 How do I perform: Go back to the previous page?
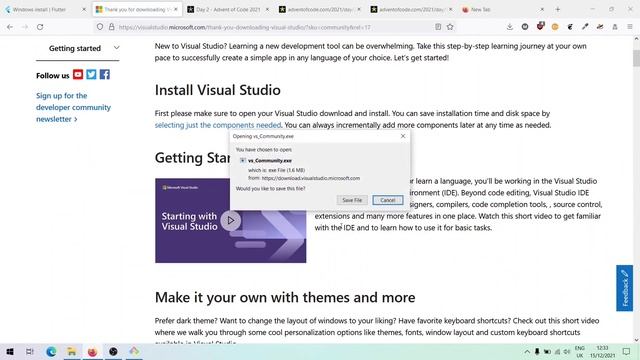10,27
